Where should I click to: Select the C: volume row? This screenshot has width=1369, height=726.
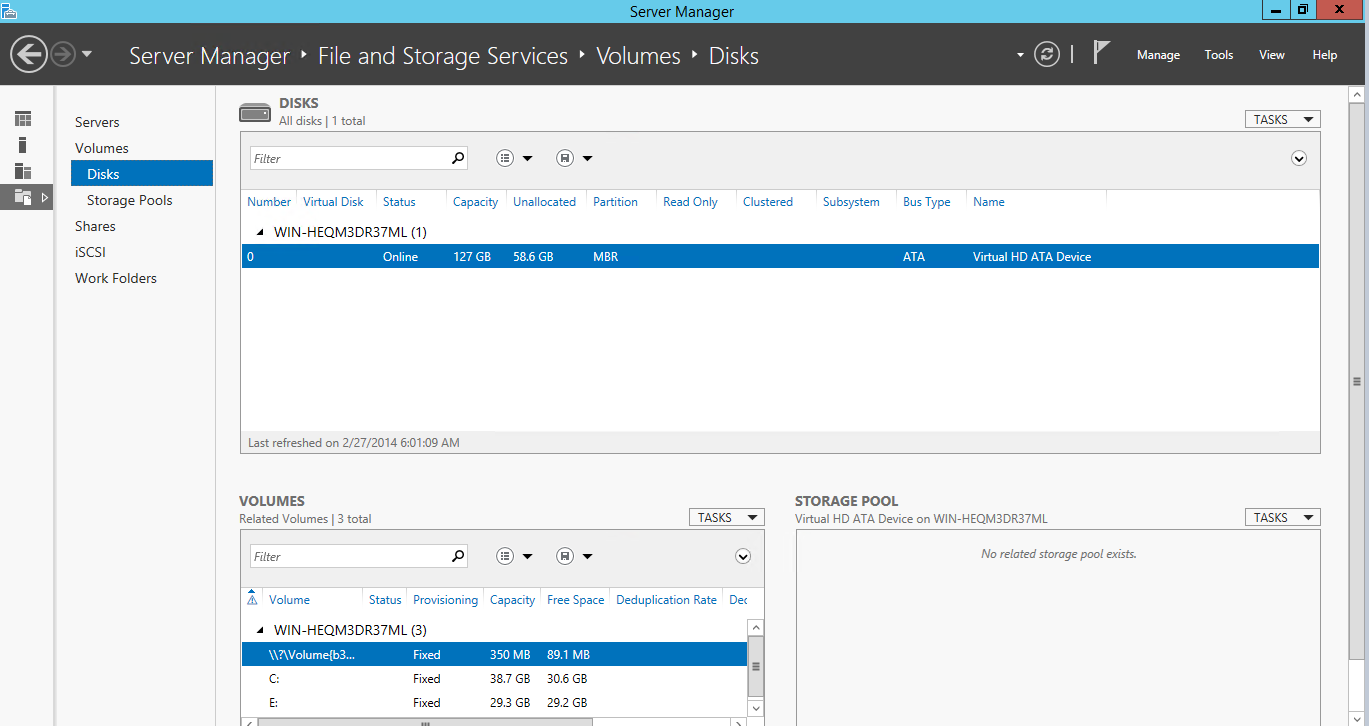494,678
